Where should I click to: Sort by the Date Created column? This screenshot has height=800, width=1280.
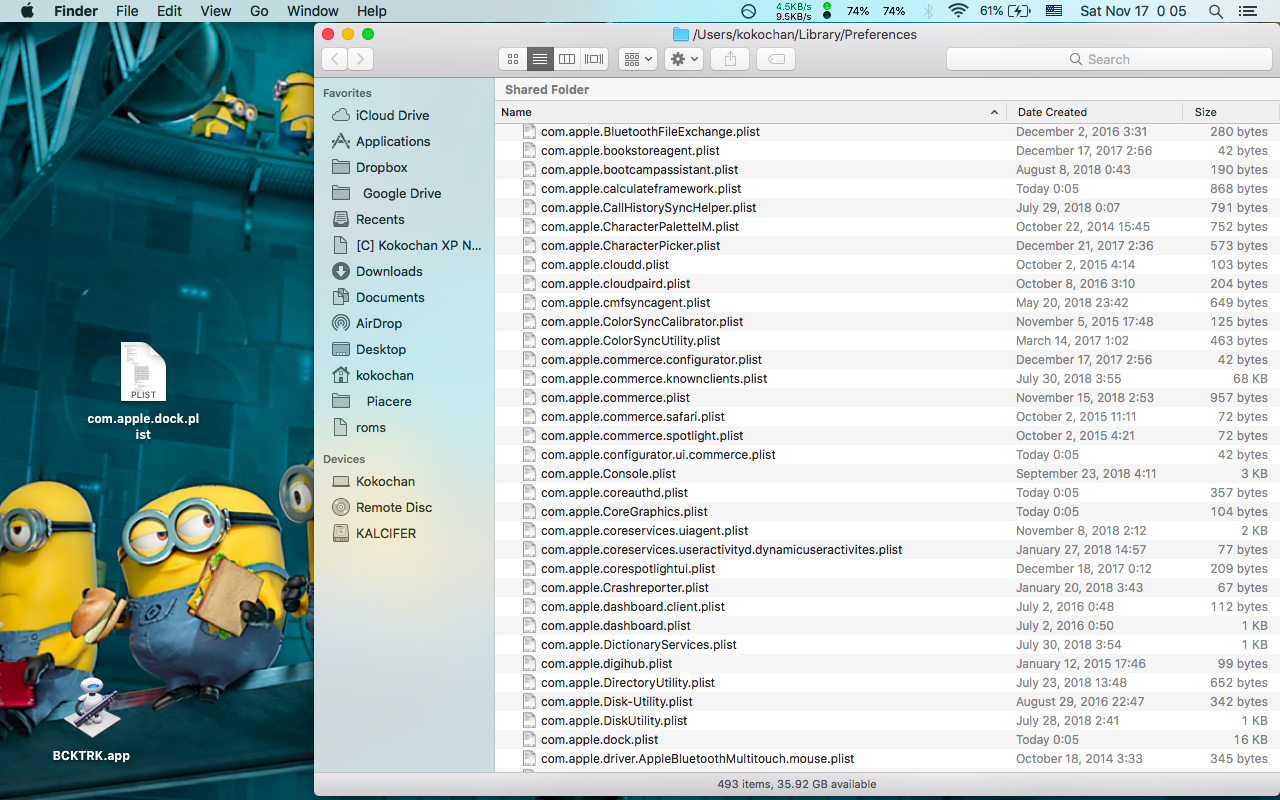click(1052, 112)
